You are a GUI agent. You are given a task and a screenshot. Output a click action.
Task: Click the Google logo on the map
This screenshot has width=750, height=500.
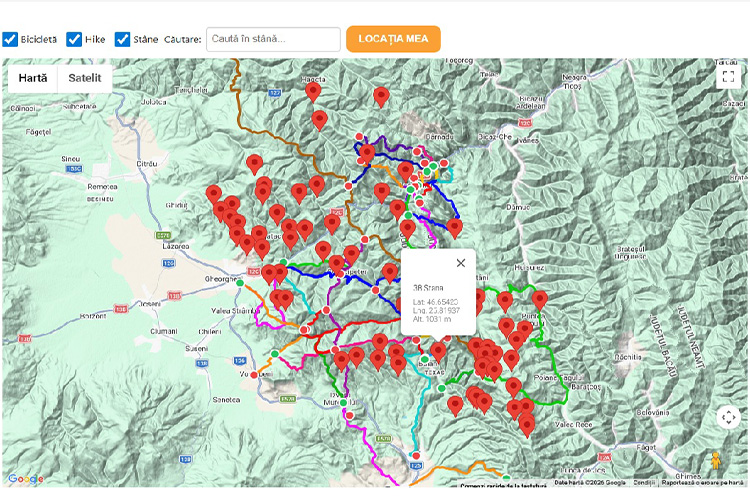25,479
